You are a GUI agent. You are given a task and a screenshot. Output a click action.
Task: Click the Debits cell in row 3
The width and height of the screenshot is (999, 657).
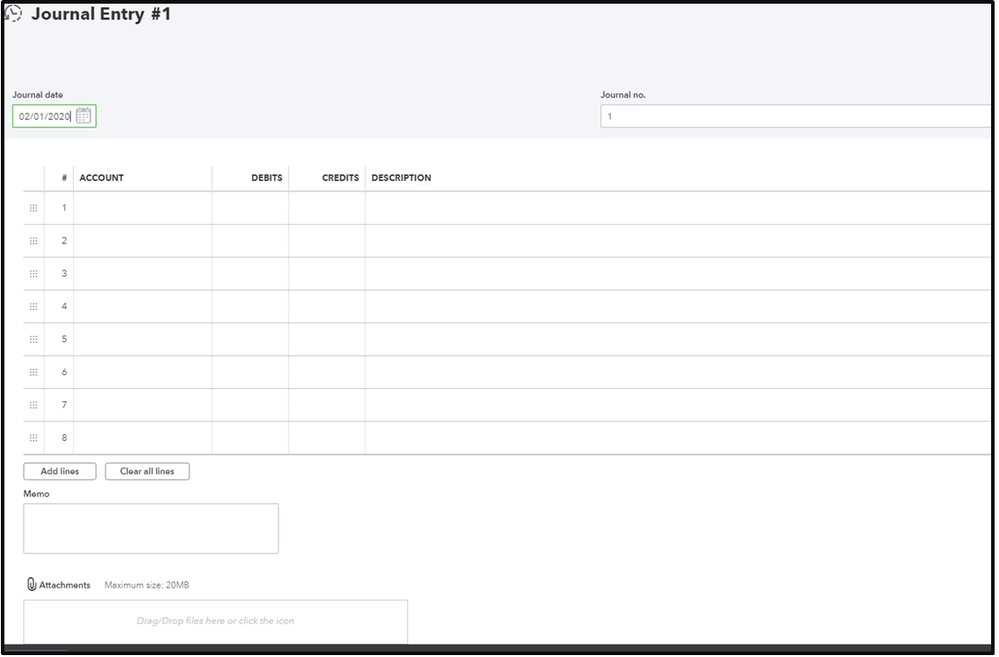click(250, 274)
